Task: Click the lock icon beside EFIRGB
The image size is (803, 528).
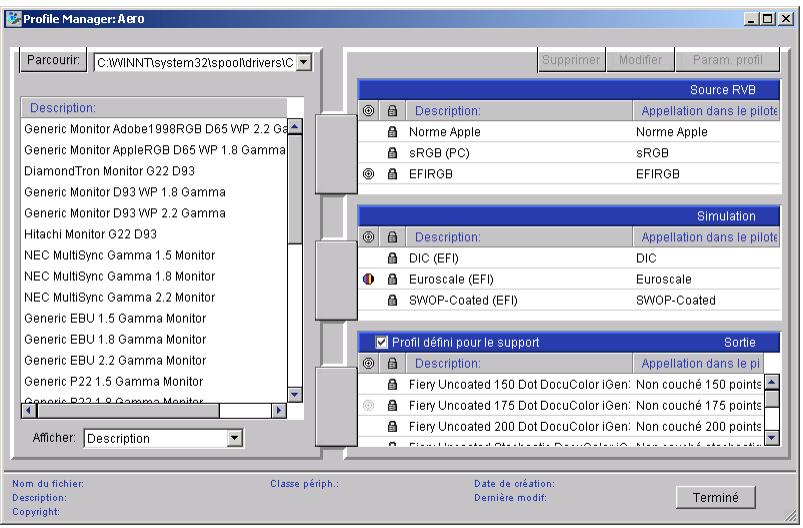Action: [x=392, y=174]
